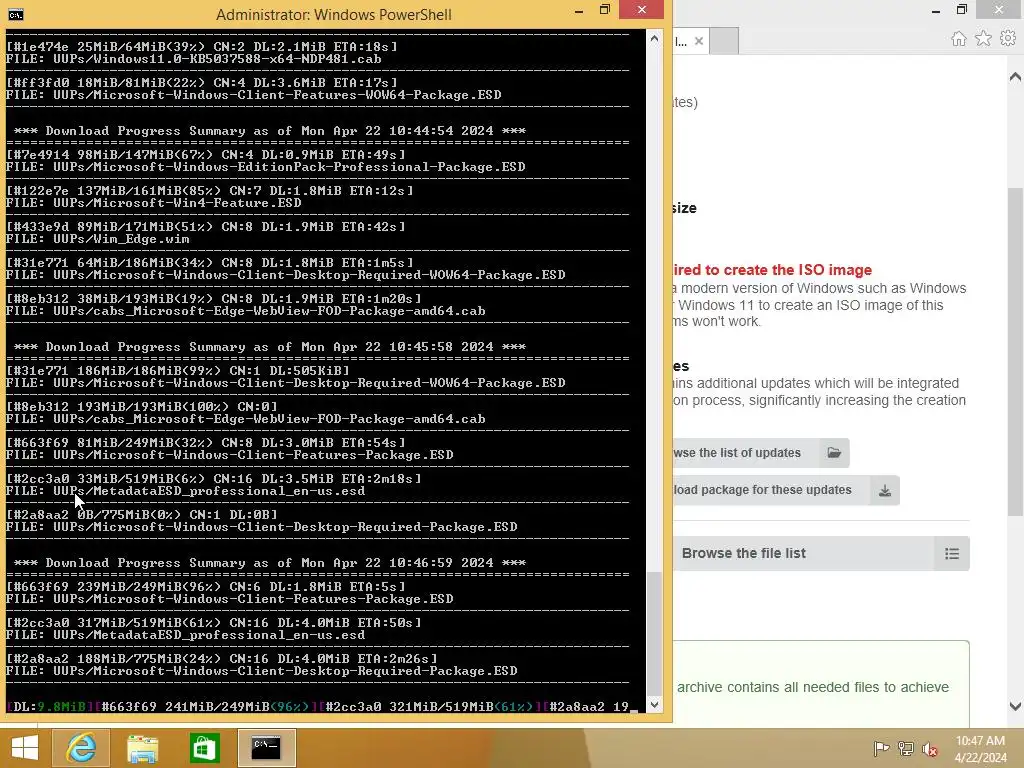Viewport: 1024px width, 768px height.
Task: Open the Windows Start button
Action: 25,748
